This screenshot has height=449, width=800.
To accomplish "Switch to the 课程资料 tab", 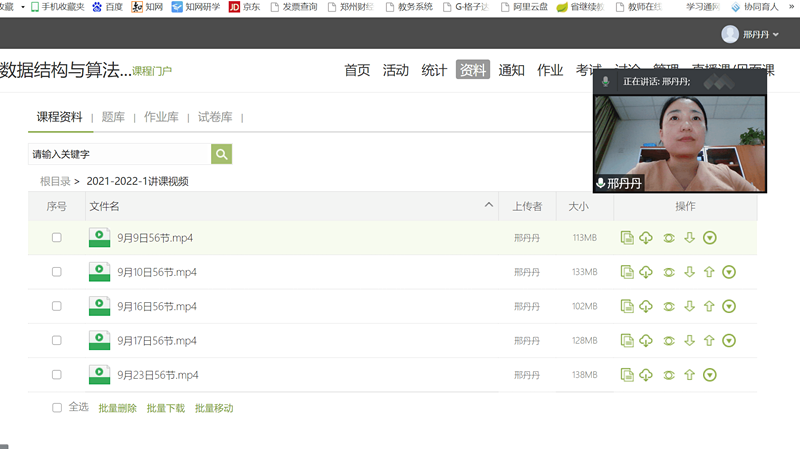I will tap(59, 117).
